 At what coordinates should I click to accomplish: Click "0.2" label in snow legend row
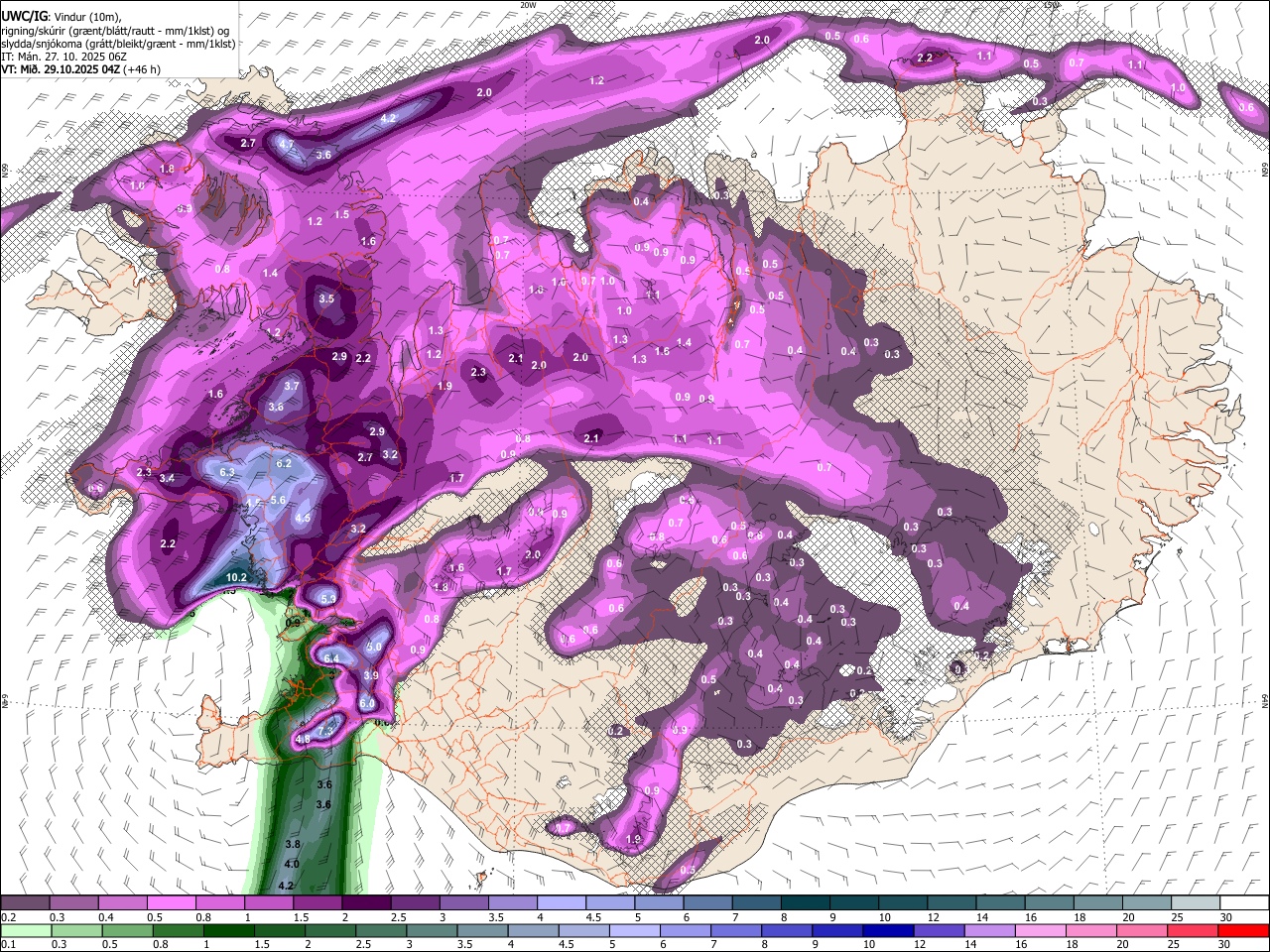click(x=7, y=917)
